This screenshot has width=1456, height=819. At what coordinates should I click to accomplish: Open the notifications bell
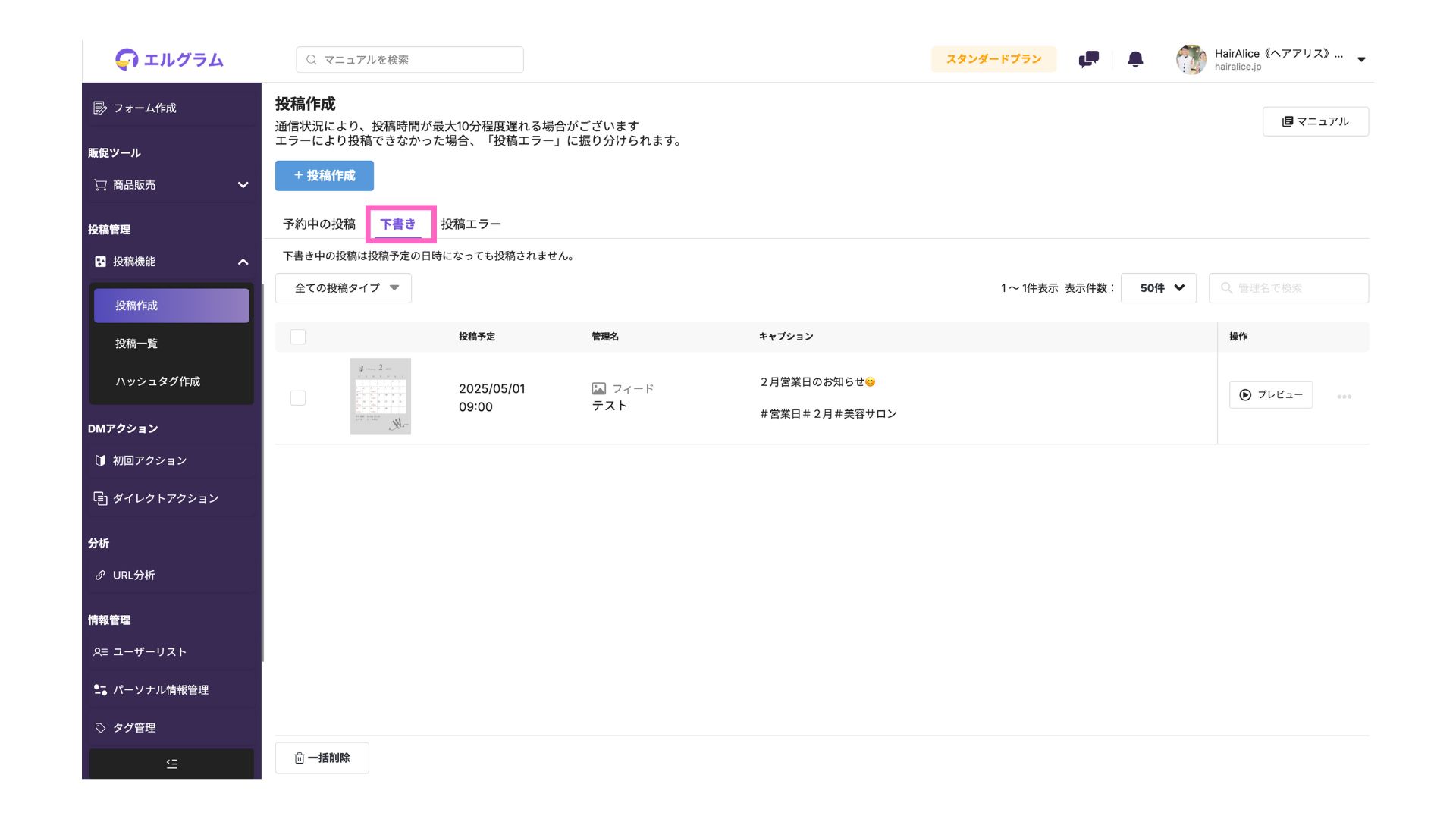(x=1135, y=59)
